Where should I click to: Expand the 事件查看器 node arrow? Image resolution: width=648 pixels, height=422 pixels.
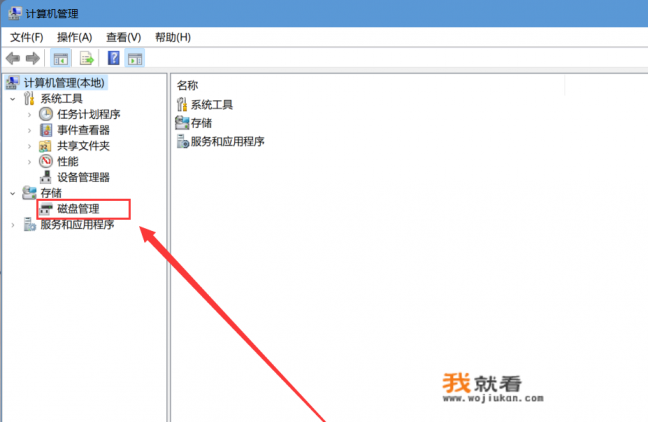pos(30,130)
